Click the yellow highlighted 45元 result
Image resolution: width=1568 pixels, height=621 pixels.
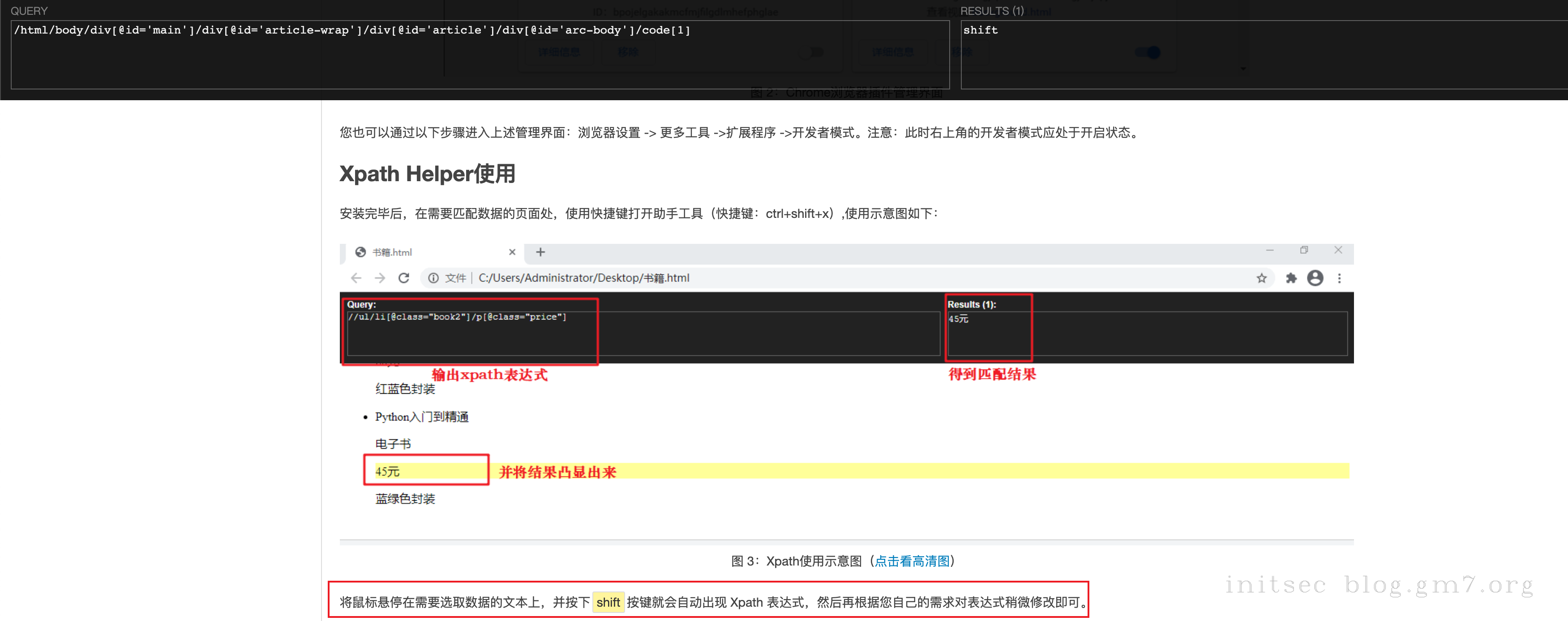tap(388, 472)
